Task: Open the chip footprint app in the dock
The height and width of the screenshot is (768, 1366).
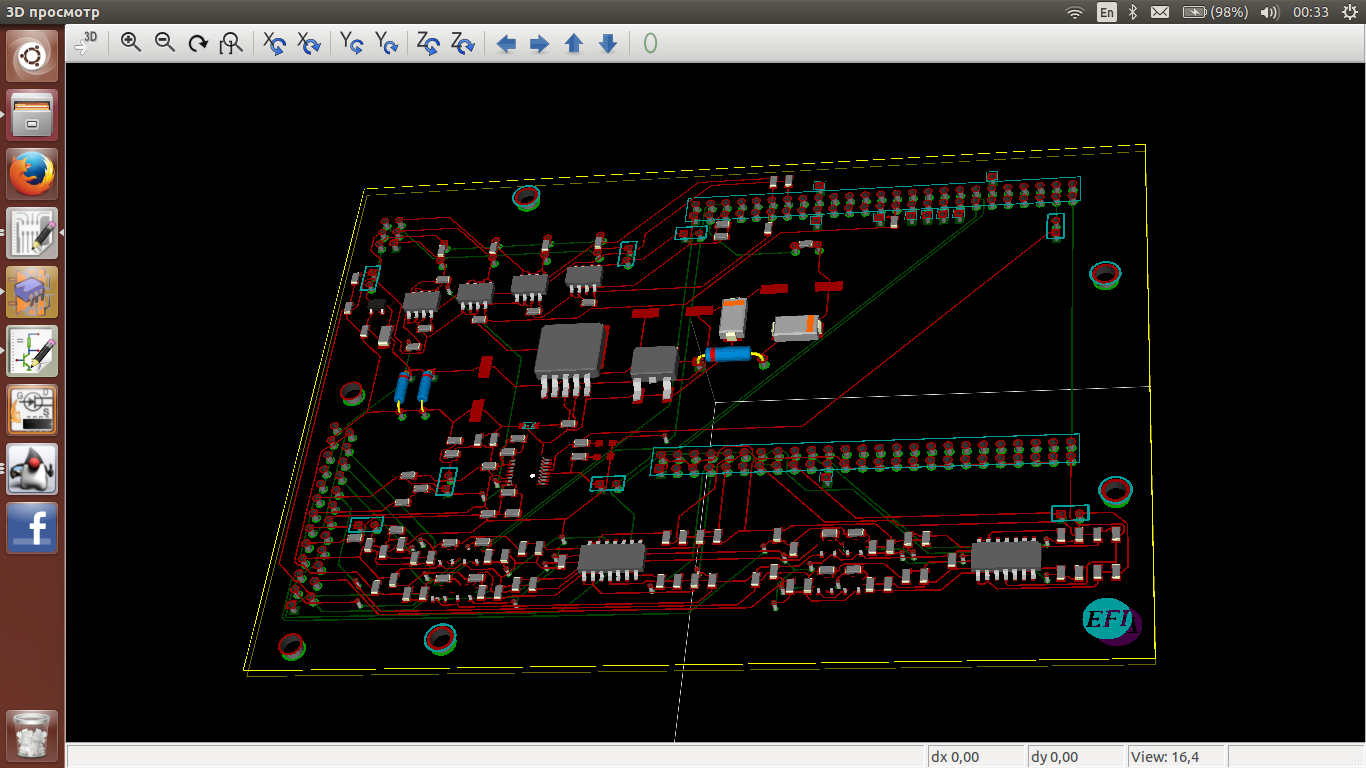Action: pyautogui.click(x=33, y=292)
